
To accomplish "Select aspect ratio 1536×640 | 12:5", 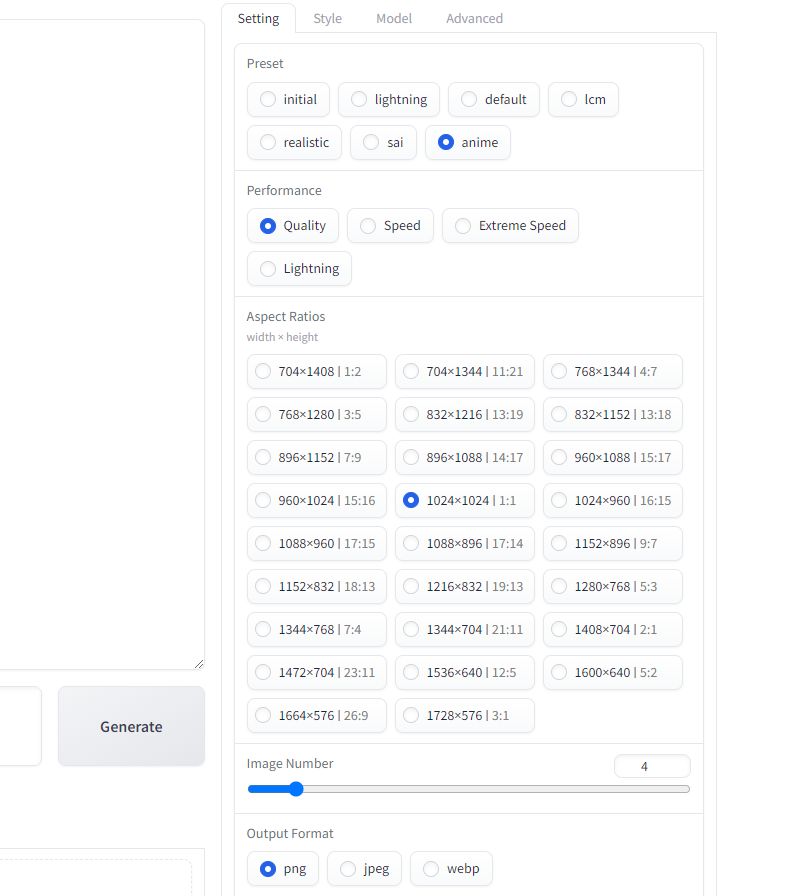I will 464,673.
